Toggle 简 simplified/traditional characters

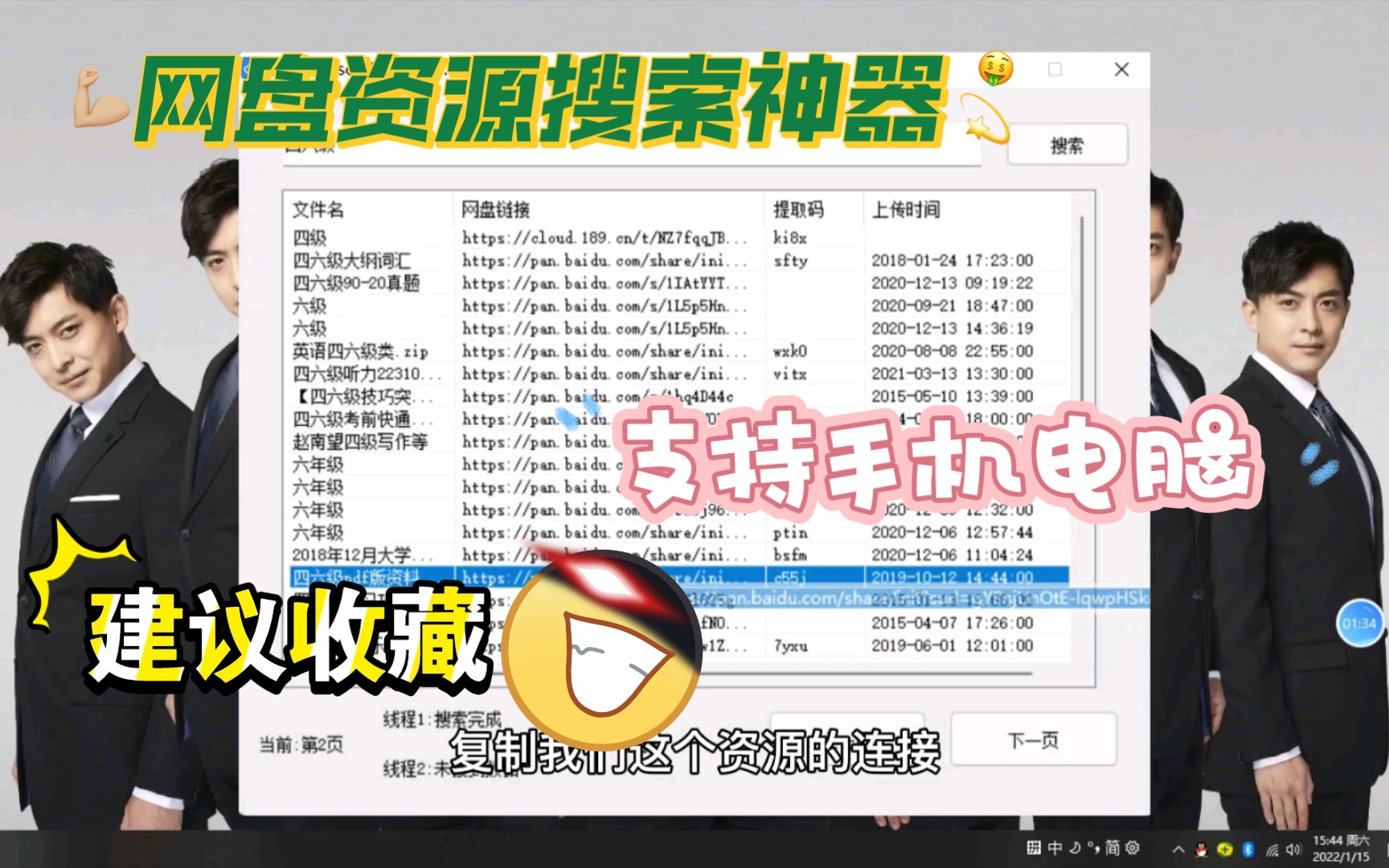pos(1112,849)
